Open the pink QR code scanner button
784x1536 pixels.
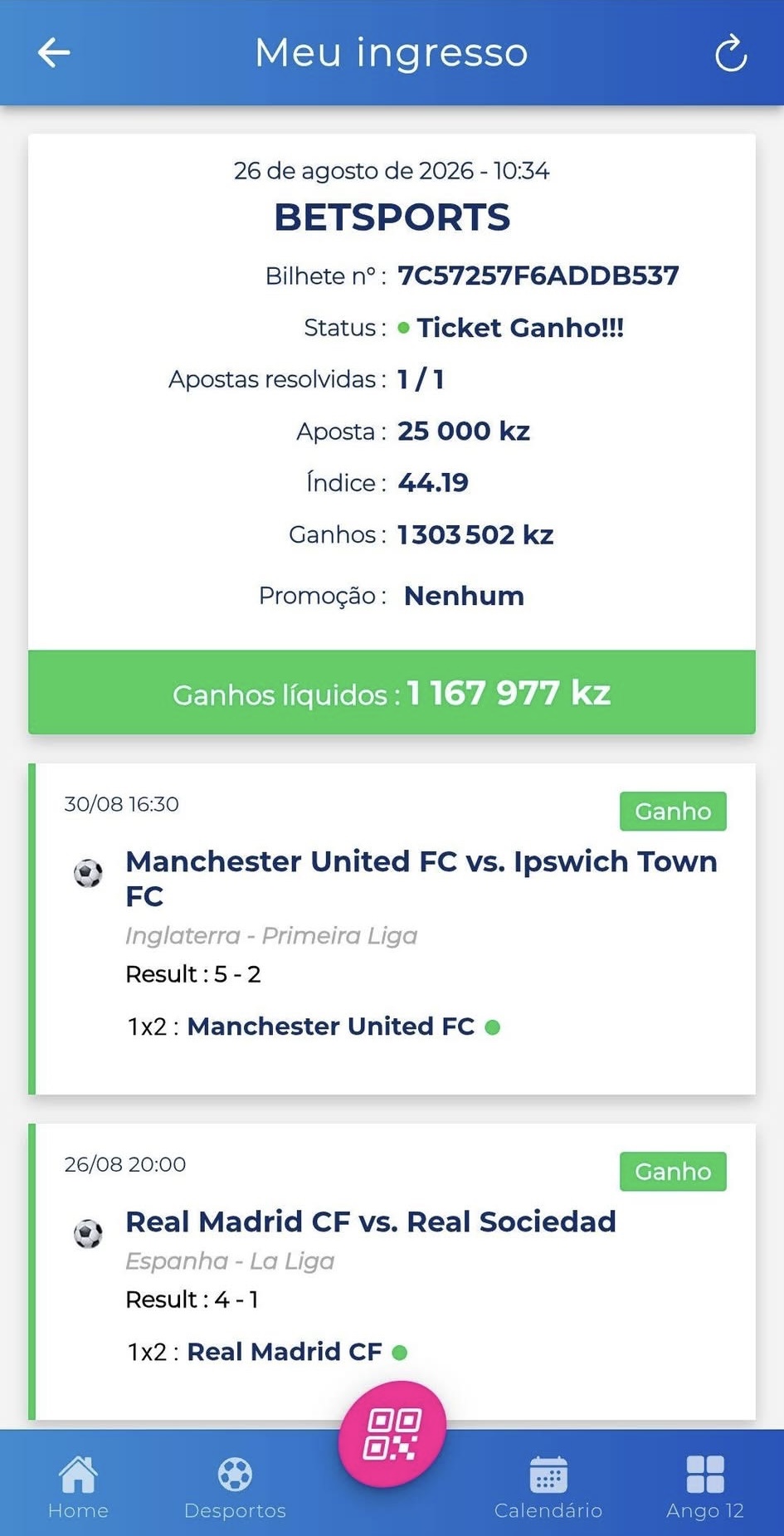click(392, 1434)
